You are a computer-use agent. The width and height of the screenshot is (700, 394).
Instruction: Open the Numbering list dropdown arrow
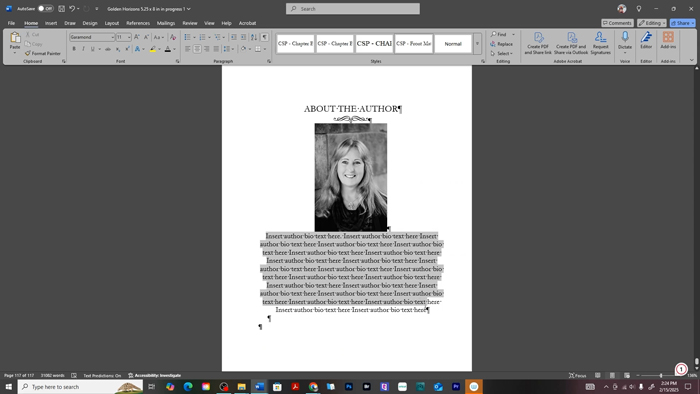(x=209, y=37)
